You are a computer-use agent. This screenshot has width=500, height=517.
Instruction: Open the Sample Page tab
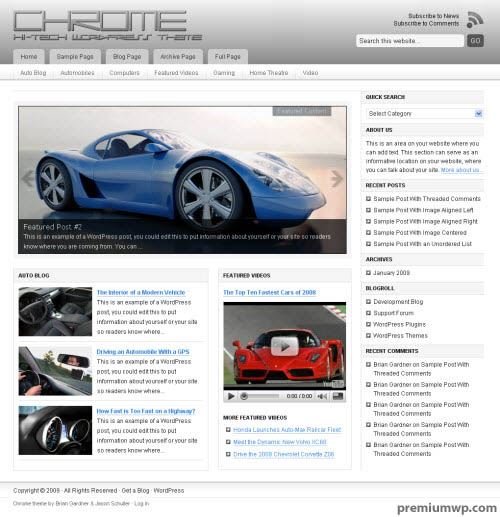click(x=75, y=57)
